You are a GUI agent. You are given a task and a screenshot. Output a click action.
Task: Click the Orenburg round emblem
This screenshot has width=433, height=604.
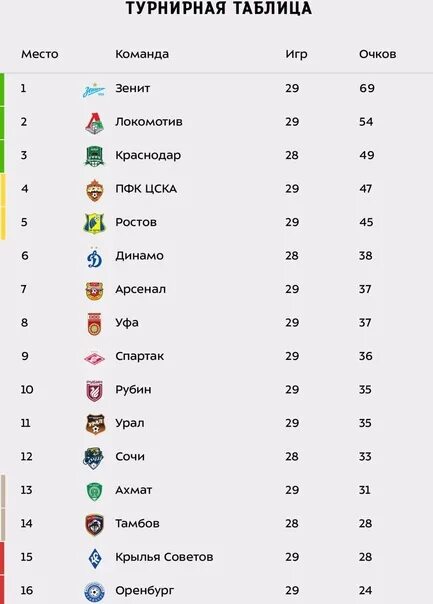94,592
